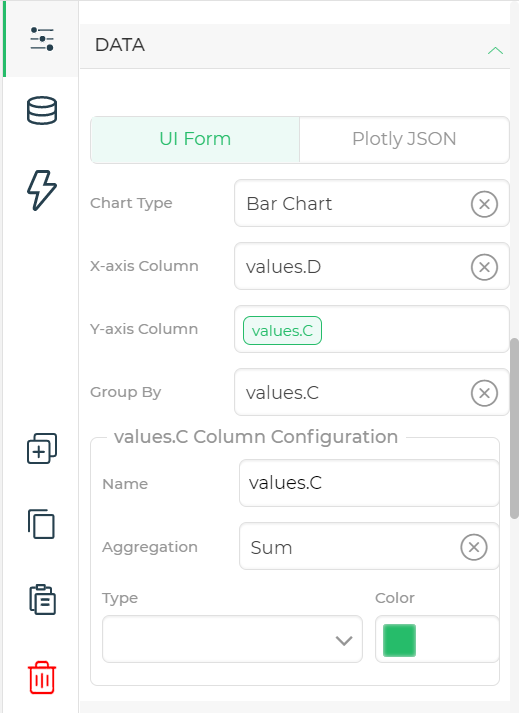
Task: Switch to the UI Form tab
Action: (195, 139)
